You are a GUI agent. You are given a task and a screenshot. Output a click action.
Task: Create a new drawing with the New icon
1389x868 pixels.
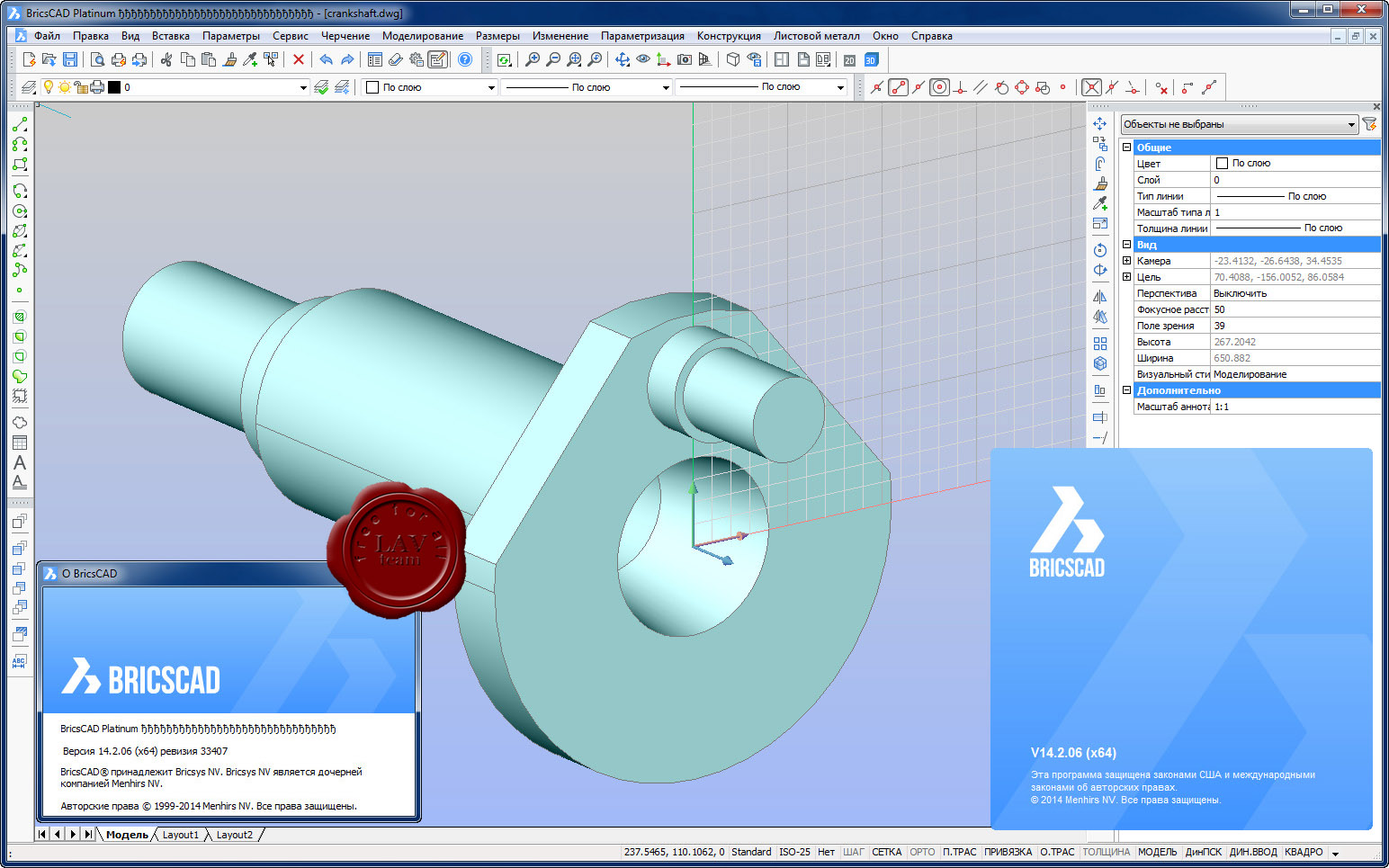[29, 59]
